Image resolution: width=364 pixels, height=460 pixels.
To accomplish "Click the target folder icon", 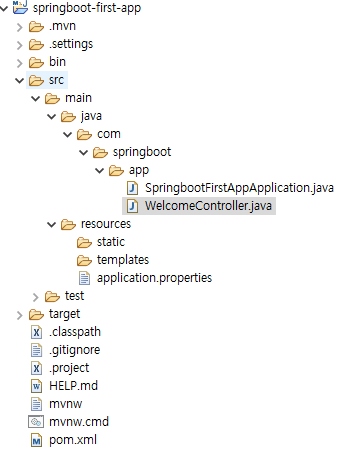I will pyautogui.click(x=36, y=314).
